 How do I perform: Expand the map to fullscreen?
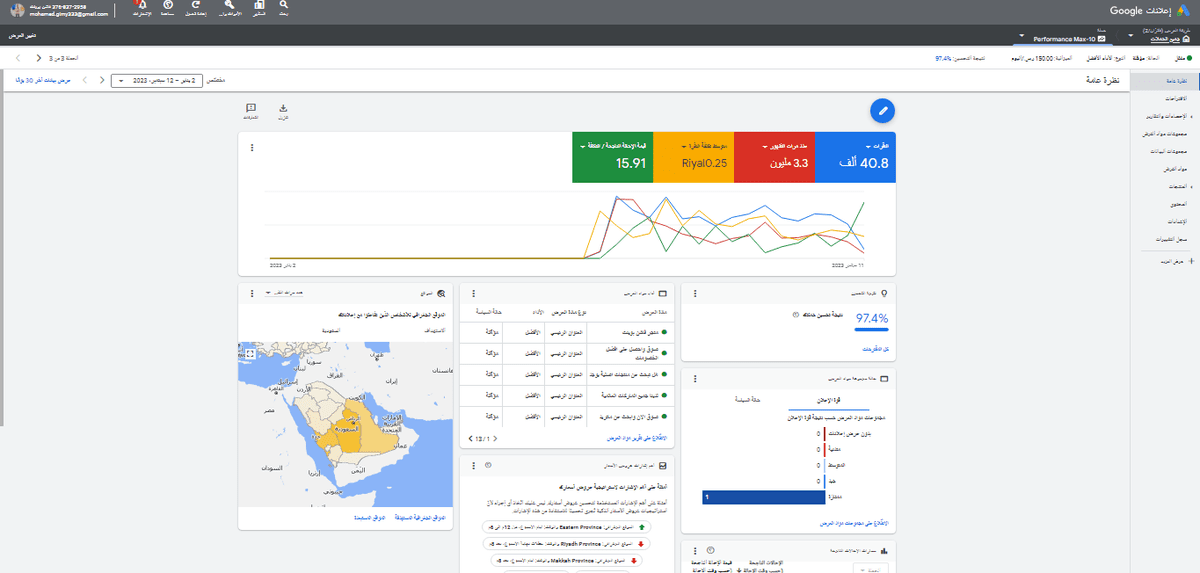251,353
